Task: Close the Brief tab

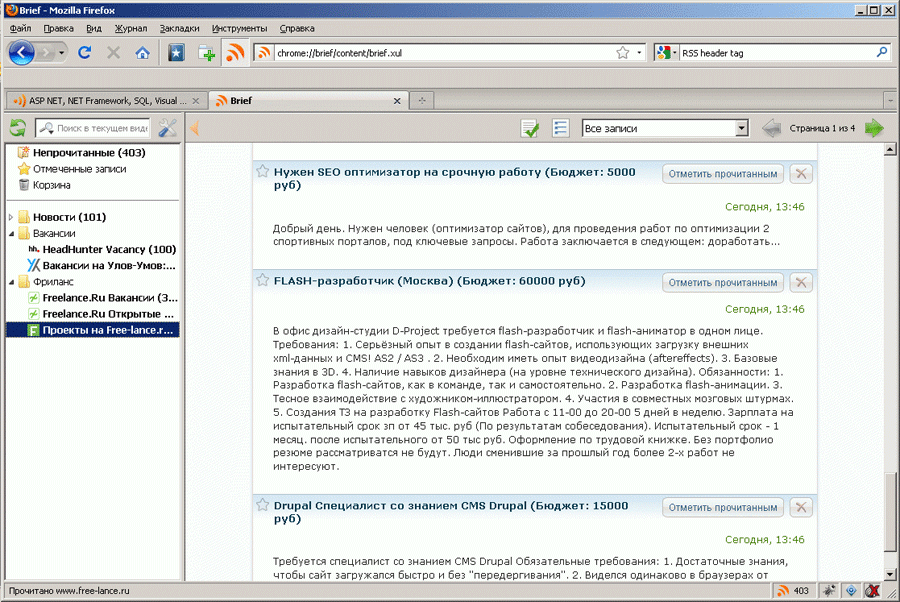Action: 397,101
